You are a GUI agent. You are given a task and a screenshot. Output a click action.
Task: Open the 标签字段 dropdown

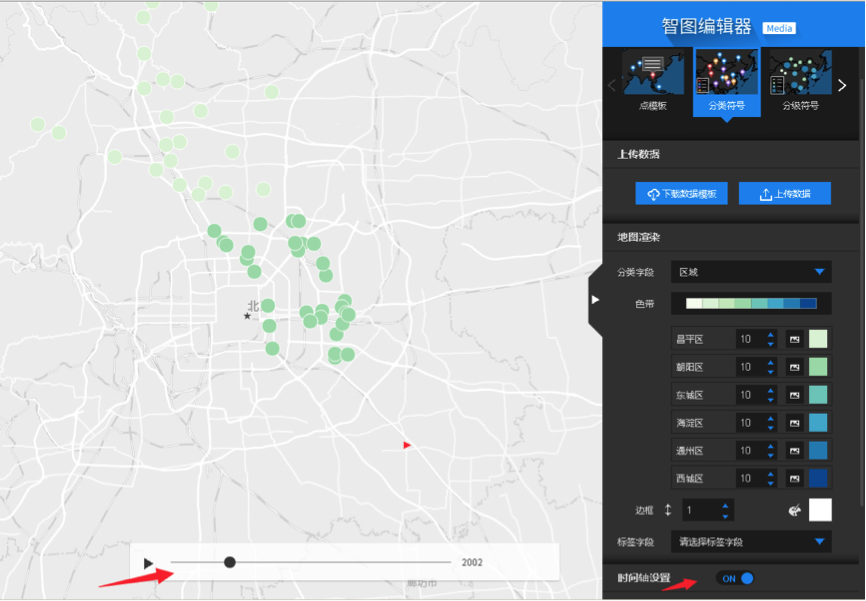(x=751, y=542)
